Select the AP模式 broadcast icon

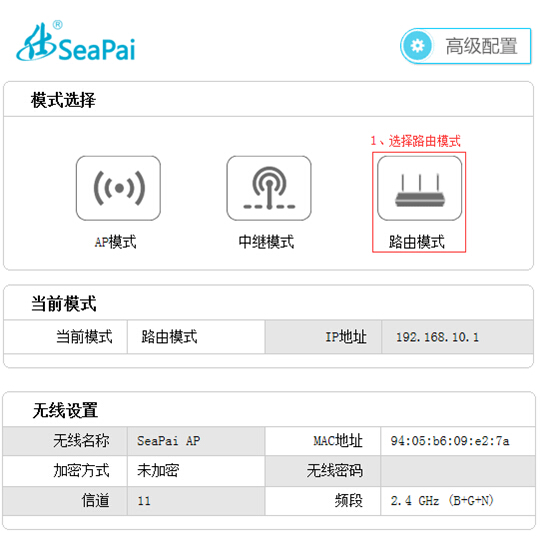tap(118, 188)
